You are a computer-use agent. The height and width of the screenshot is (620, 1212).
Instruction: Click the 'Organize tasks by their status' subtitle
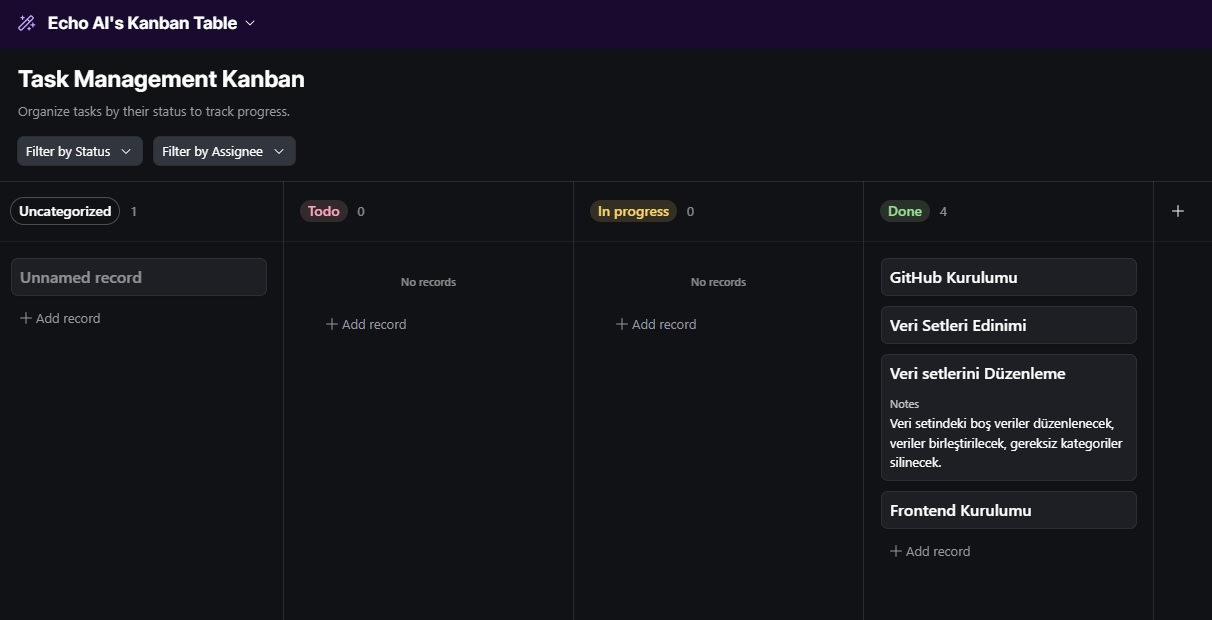[x=154, y=111]
